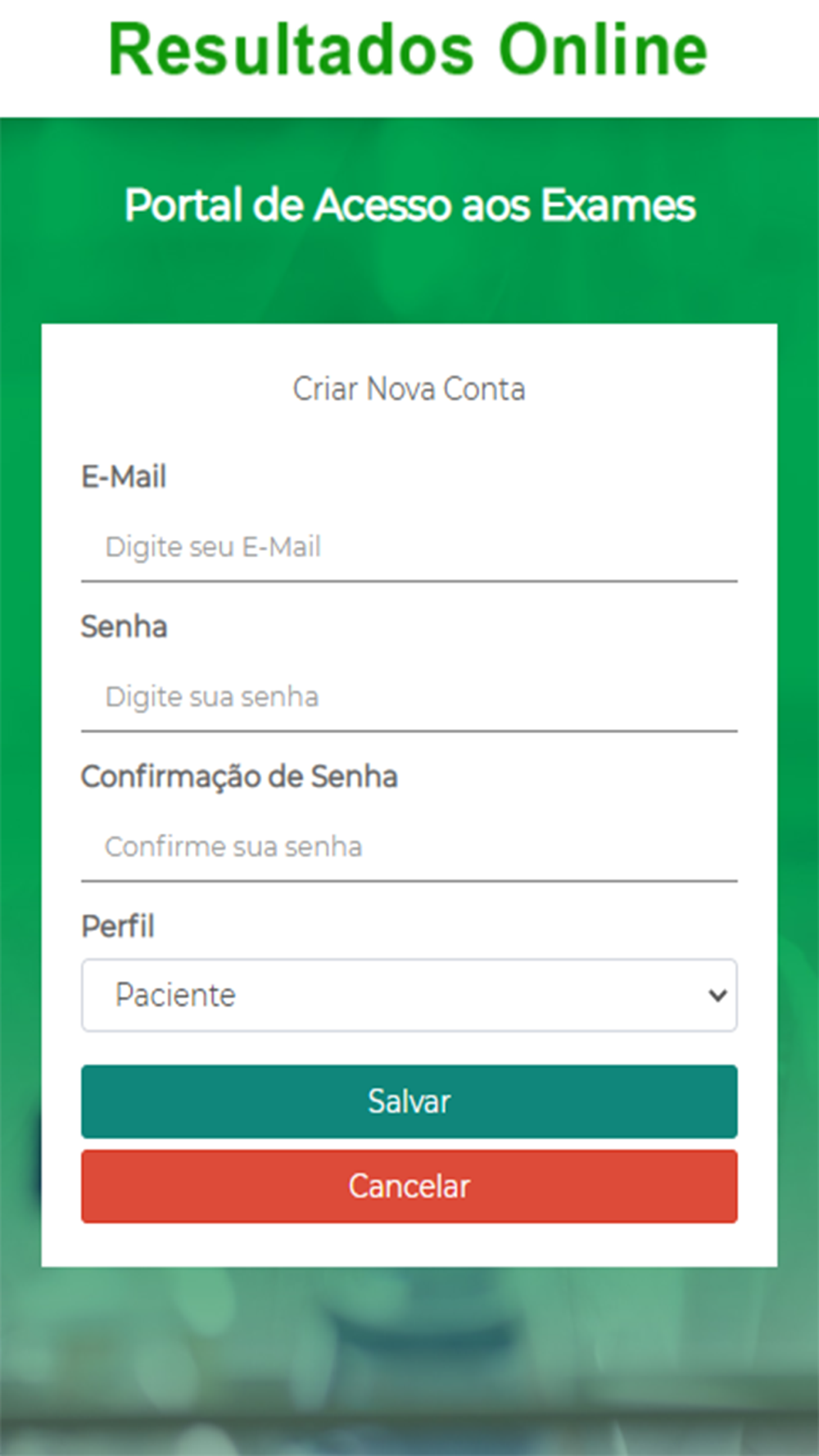The width and height of the screenshot is (819, 1456).
Task: Focus the Confirmação de Senha field
Action: [409, 847]
